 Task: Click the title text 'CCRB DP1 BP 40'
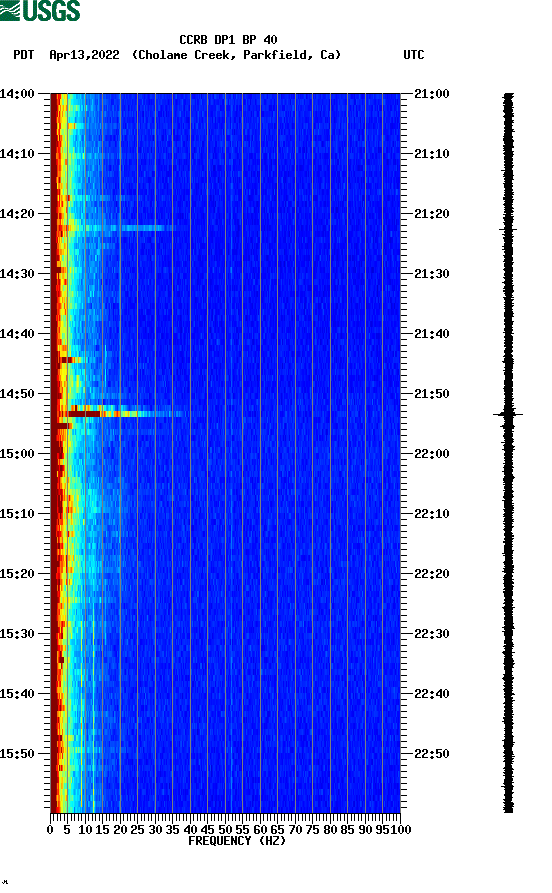pos(228,40)
